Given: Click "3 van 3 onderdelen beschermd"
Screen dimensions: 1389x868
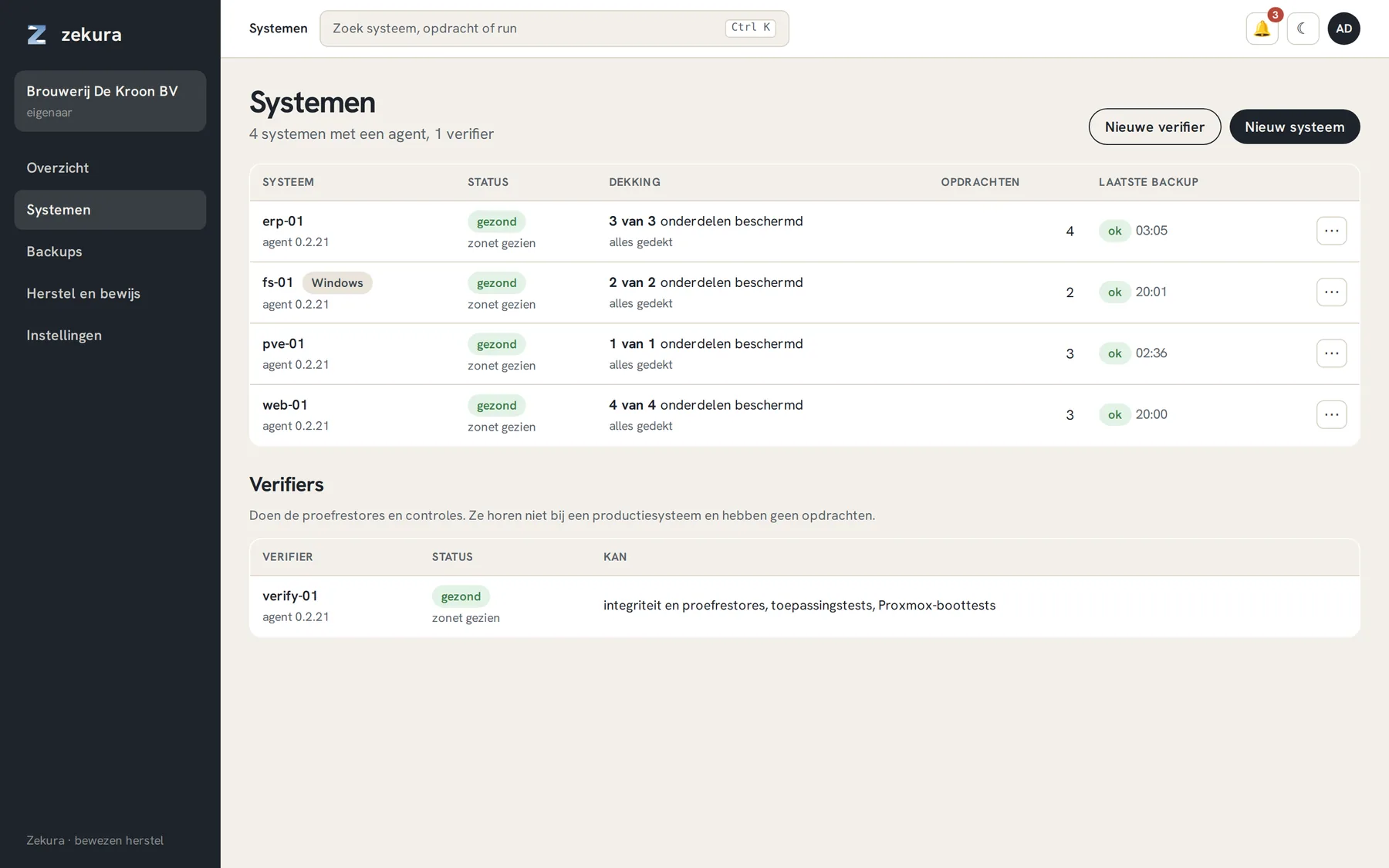Looking at the screenshot, I should (x=706, y=221).
